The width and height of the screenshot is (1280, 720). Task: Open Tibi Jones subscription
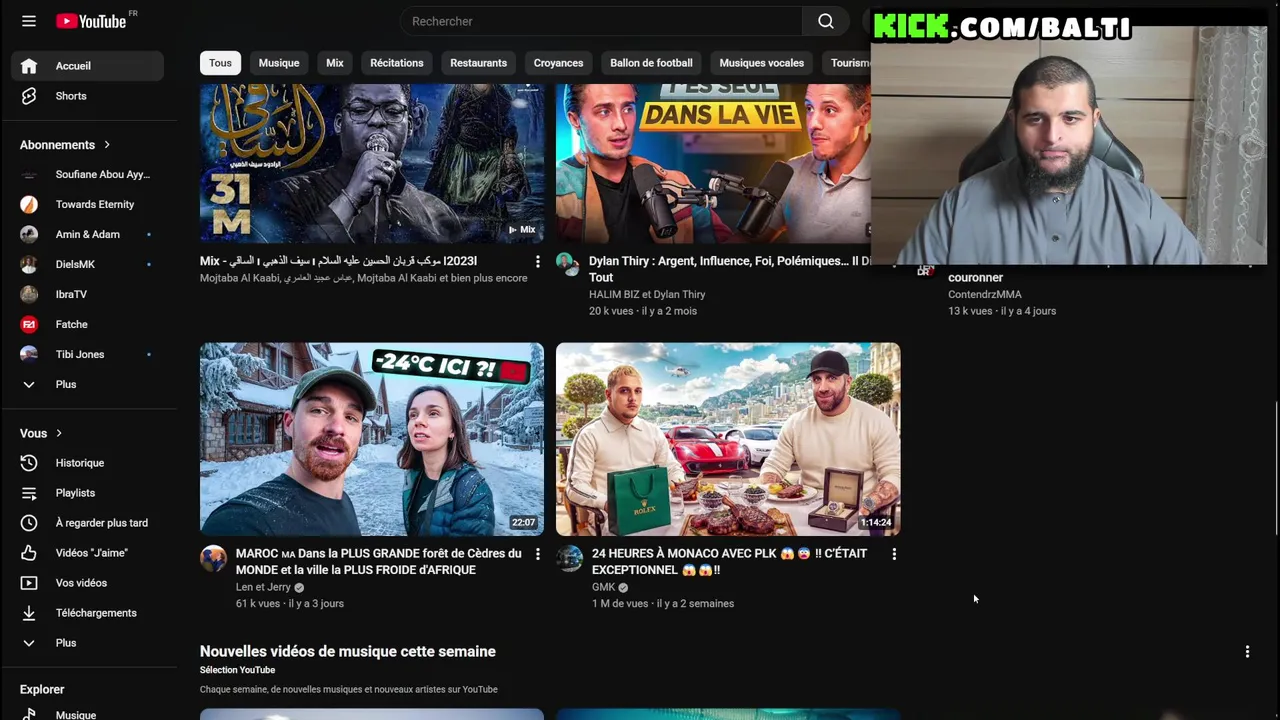tap(88, 354)
